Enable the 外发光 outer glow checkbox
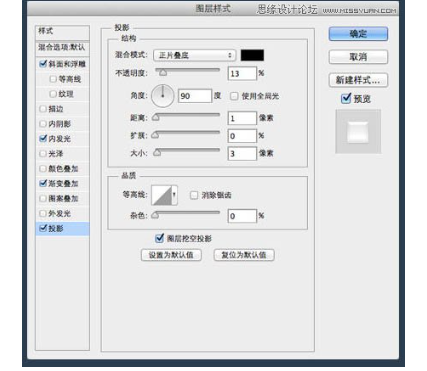427x371 pixels. point(43,213)
